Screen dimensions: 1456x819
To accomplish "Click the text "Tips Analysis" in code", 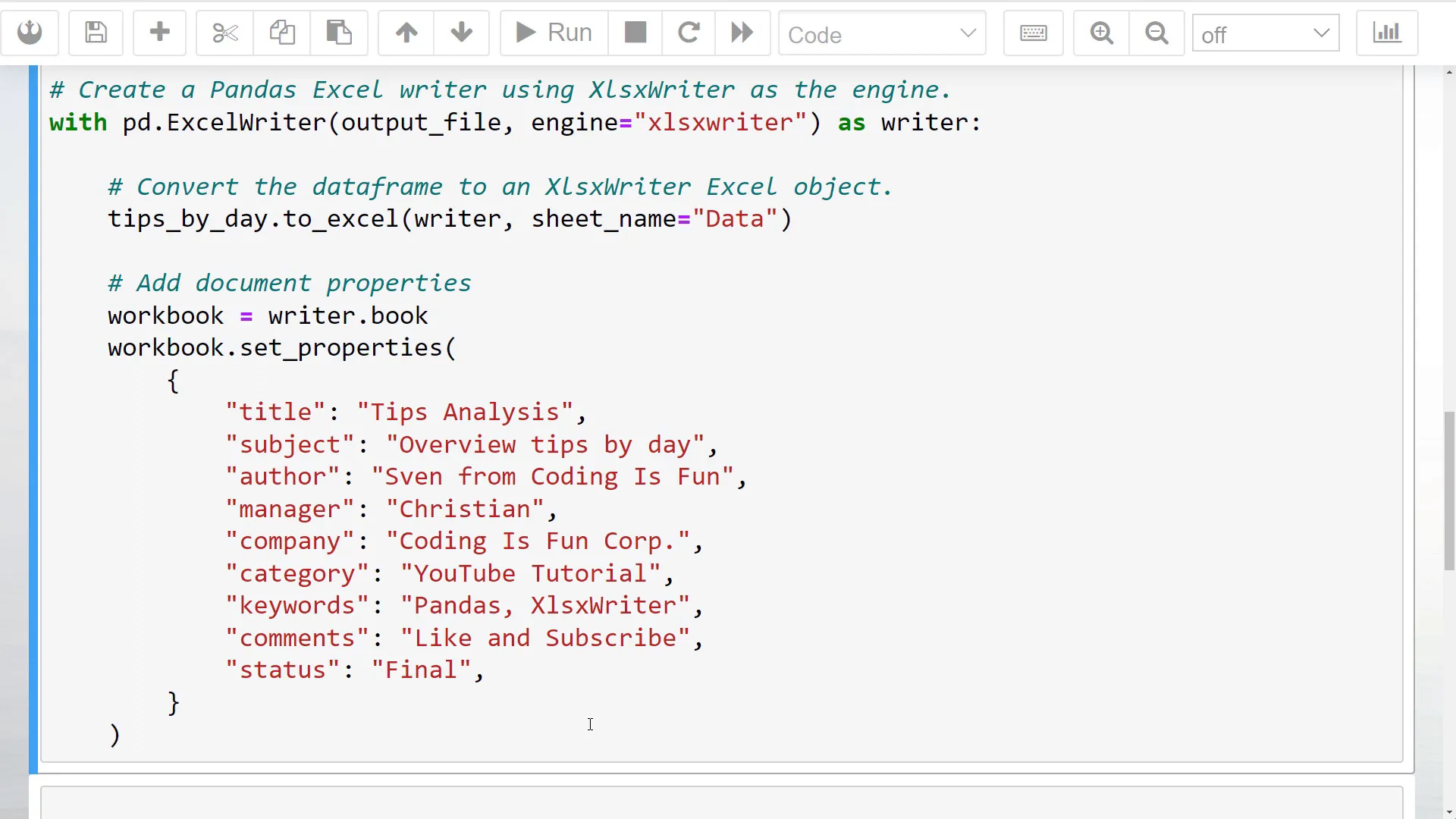I will click(465, 413).
